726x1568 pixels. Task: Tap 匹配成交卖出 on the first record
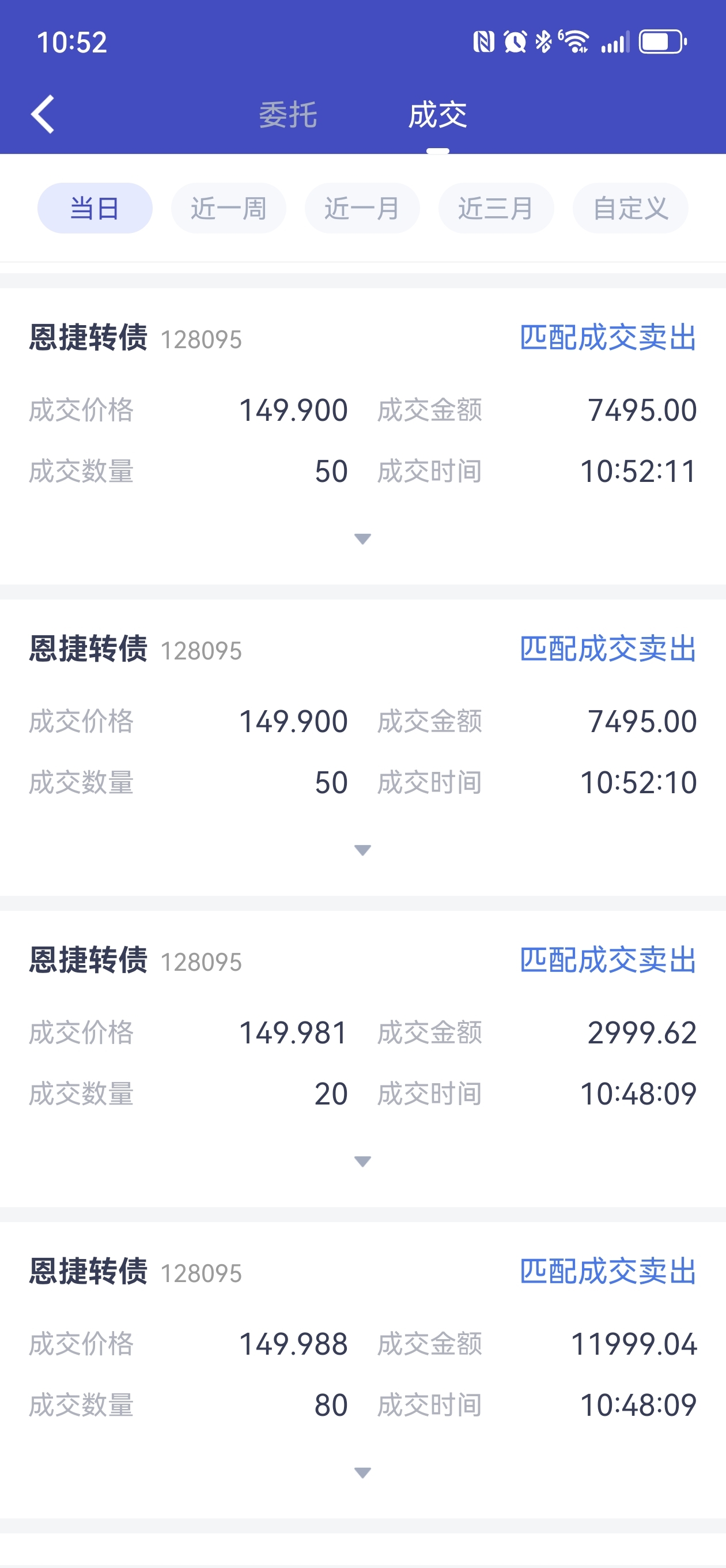coord(608,337)
